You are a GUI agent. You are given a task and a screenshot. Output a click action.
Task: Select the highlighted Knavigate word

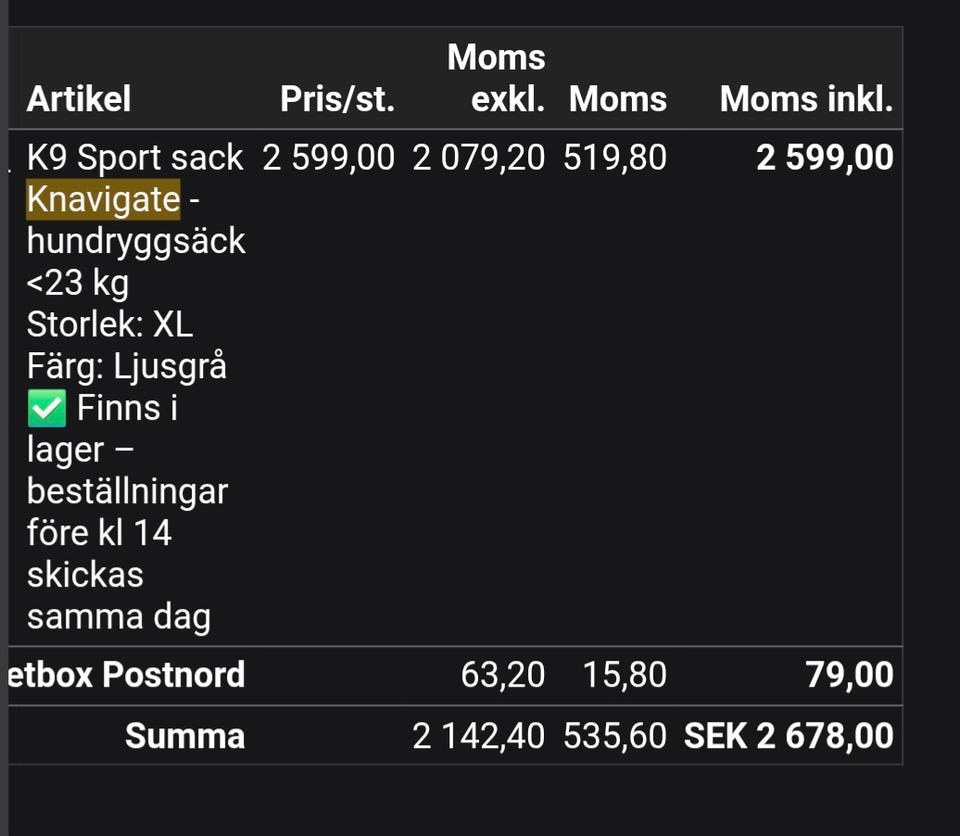coord(103,199)
